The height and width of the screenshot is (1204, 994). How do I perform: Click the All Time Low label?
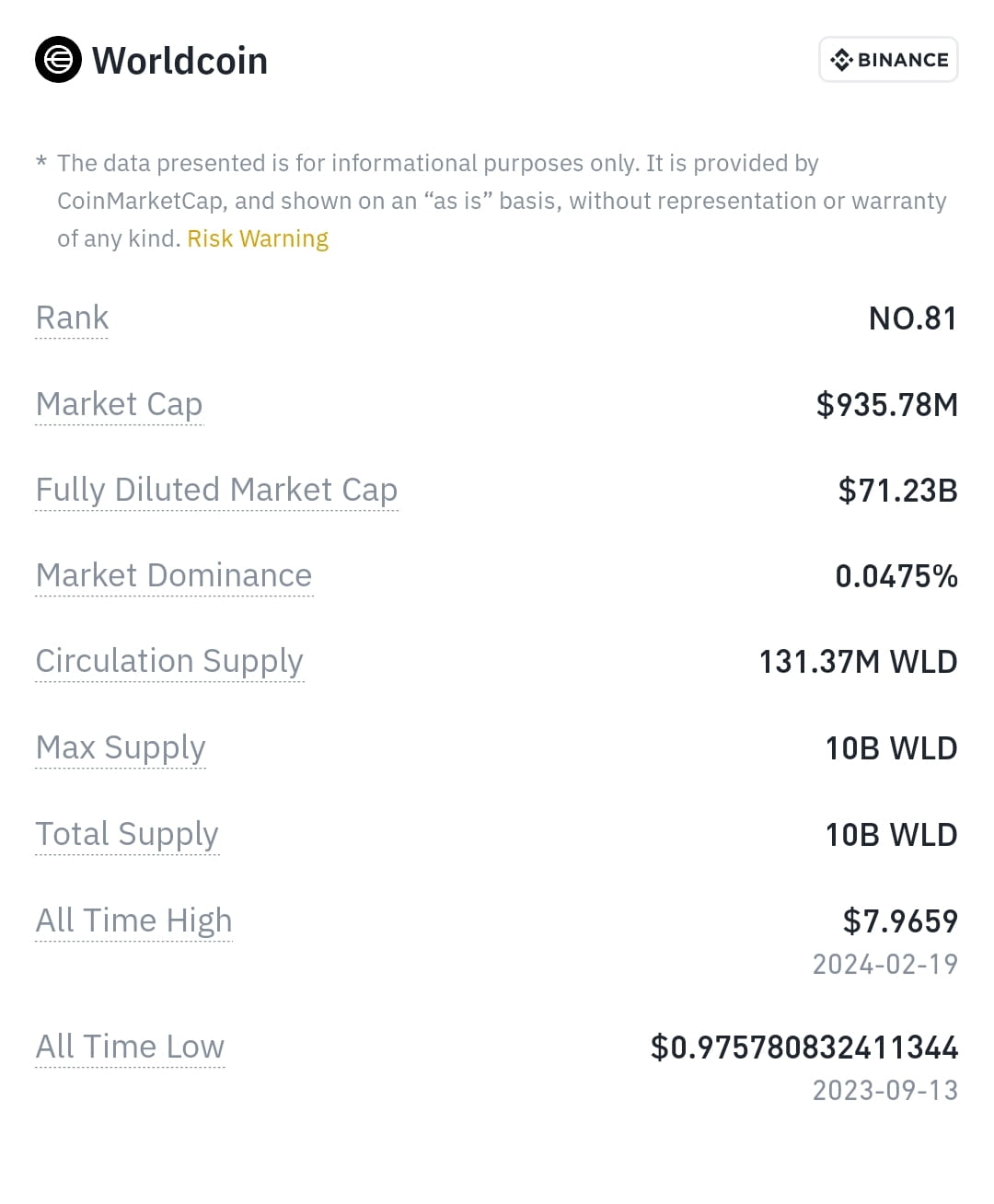pos(130,1047)
